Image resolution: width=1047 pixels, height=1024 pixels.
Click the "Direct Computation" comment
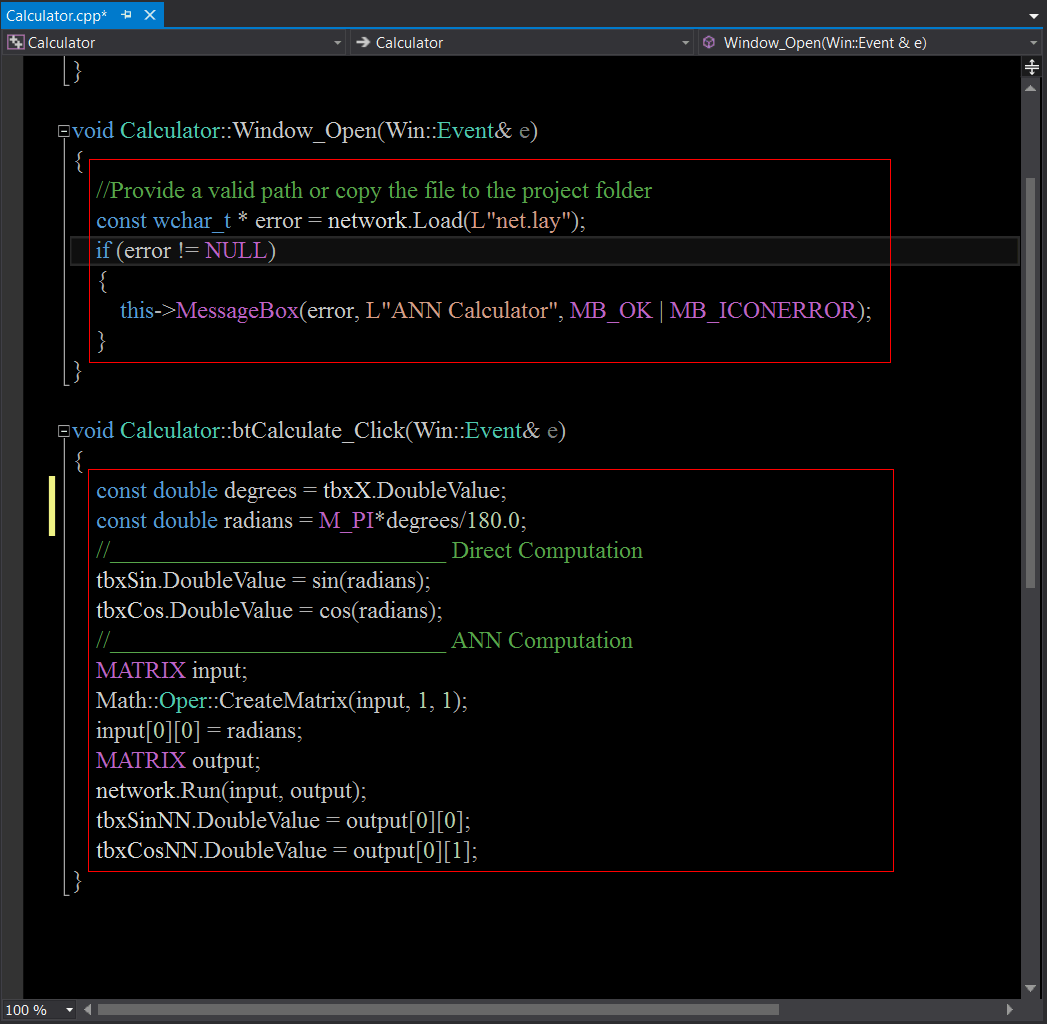547,551
